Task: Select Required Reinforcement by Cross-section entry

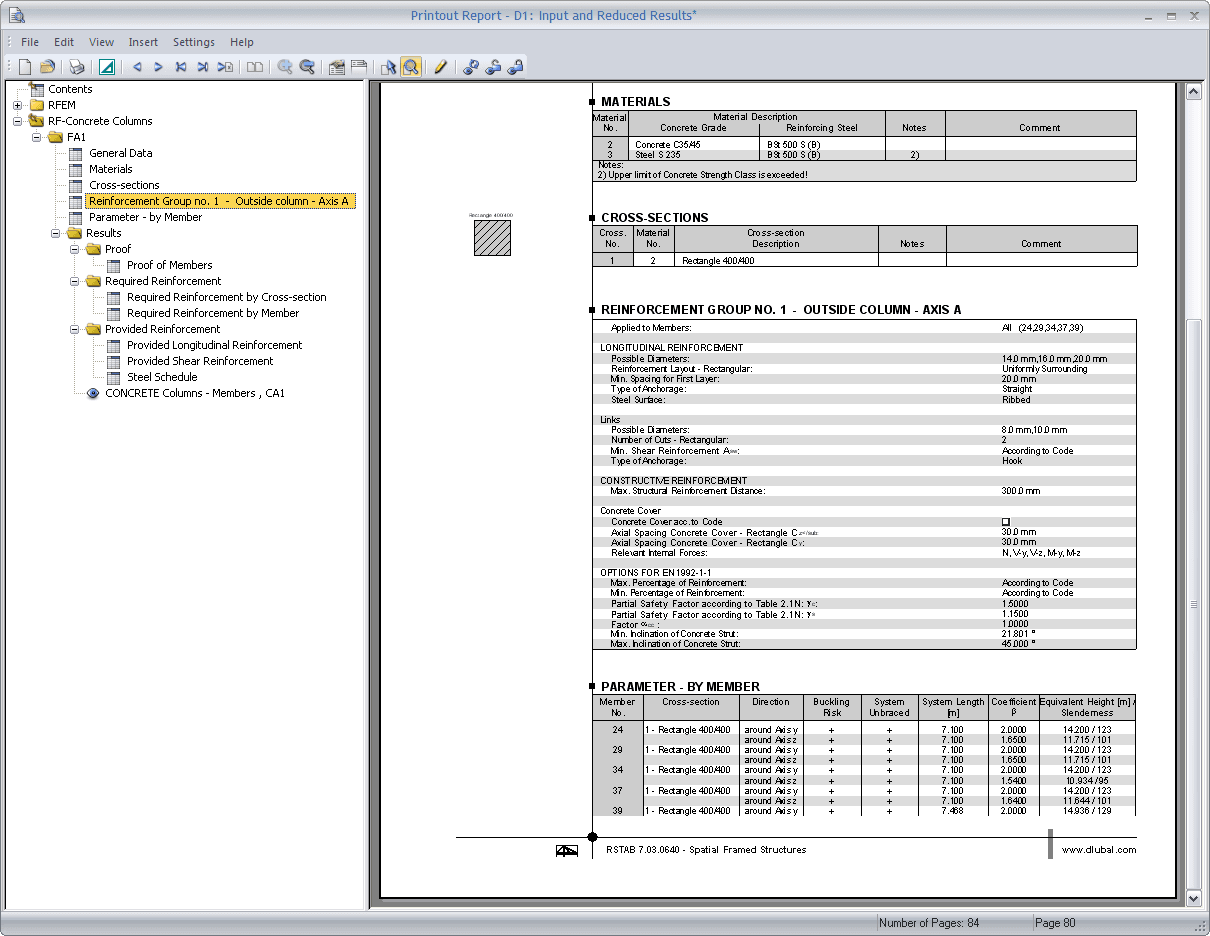Action: (x=227, y=297)
